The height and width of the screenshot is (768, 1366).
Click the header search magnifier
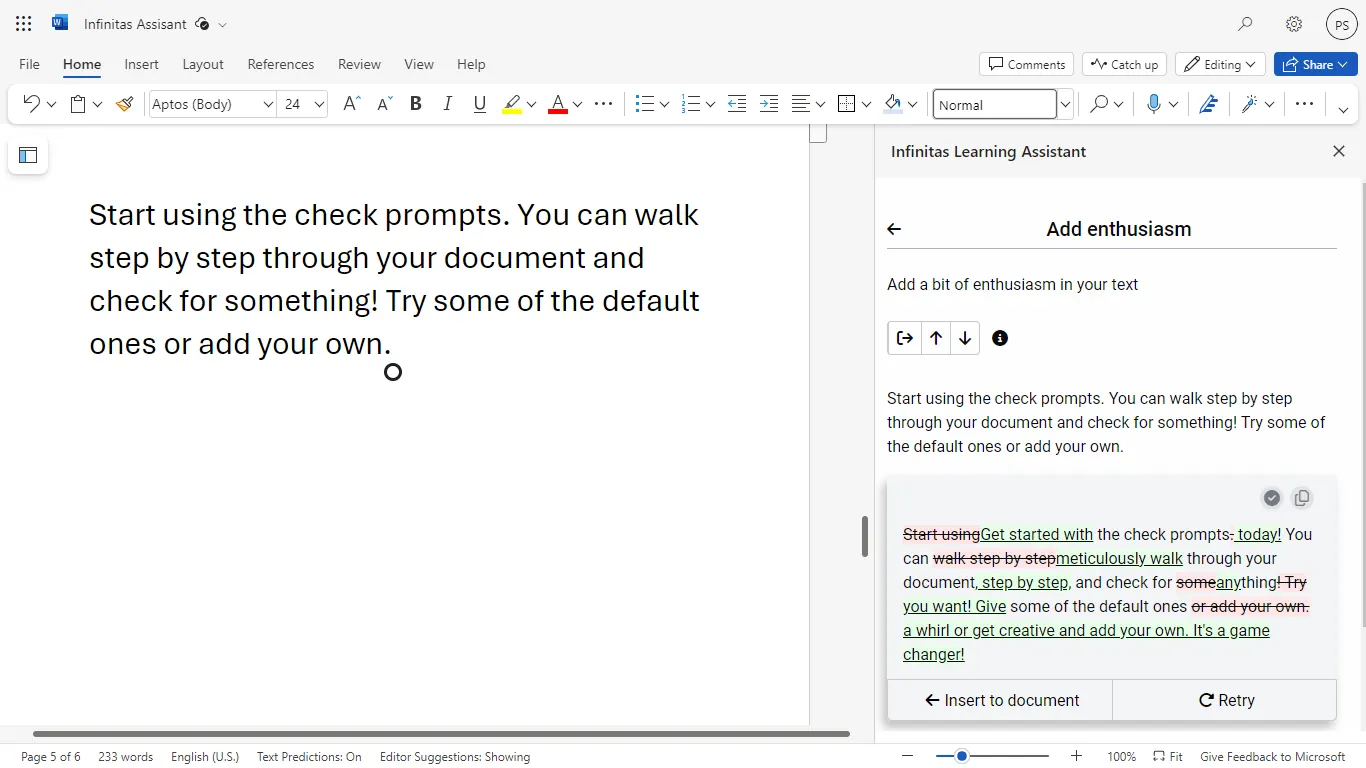click(1245, 24)
